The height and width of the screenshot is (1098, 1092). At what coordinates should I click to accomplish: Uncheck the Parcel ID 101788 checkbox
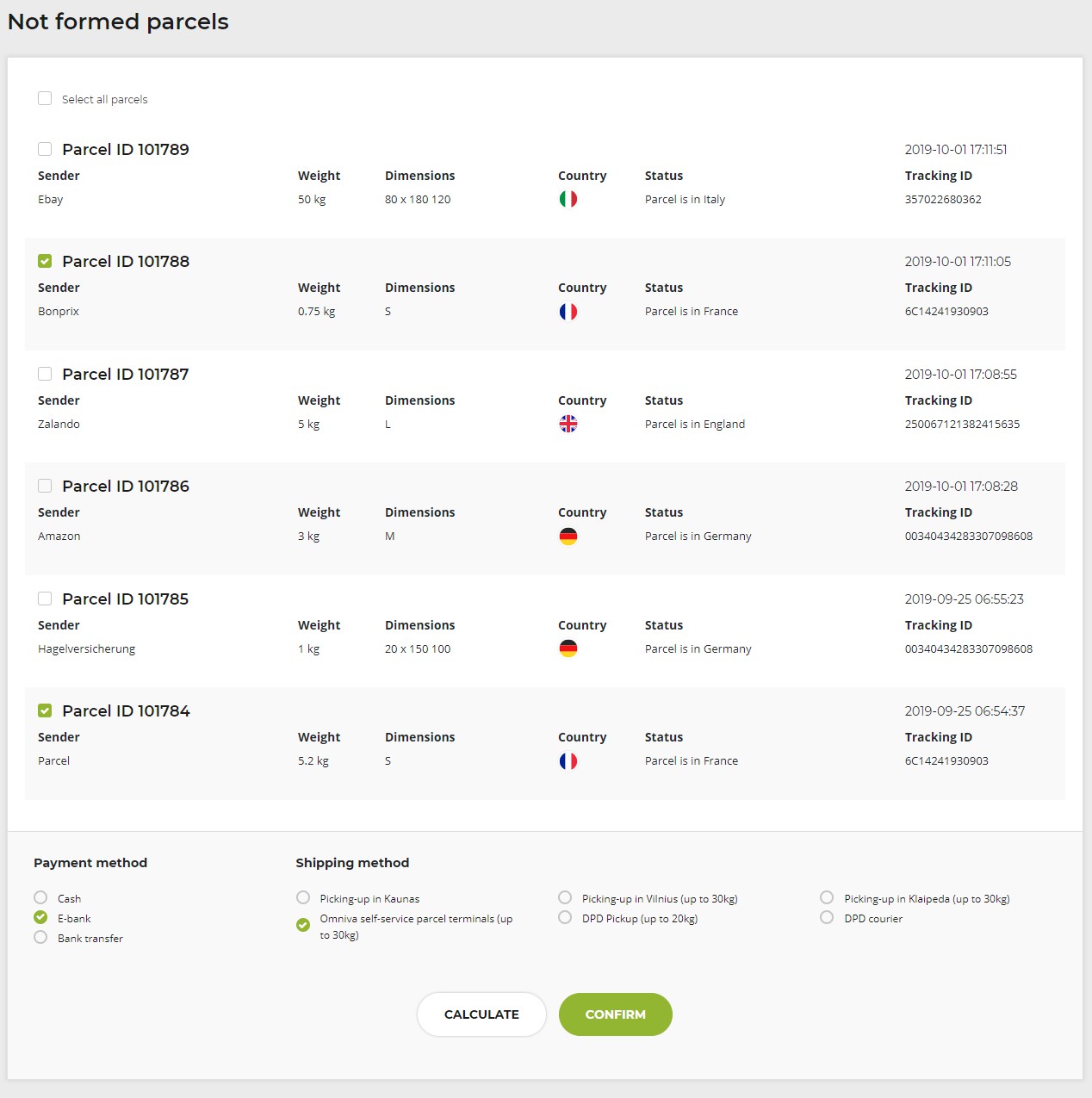[45, 261]
